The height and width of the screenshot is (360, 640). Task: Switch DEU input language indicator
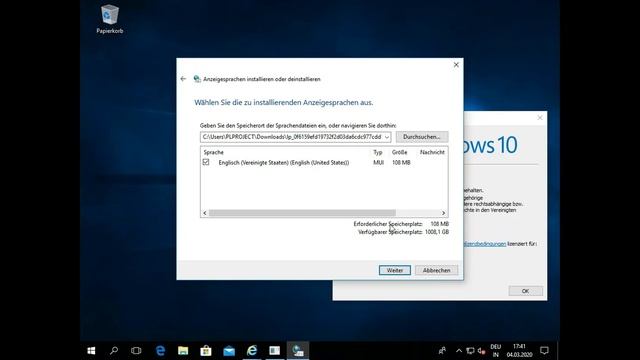pos(496,351)
